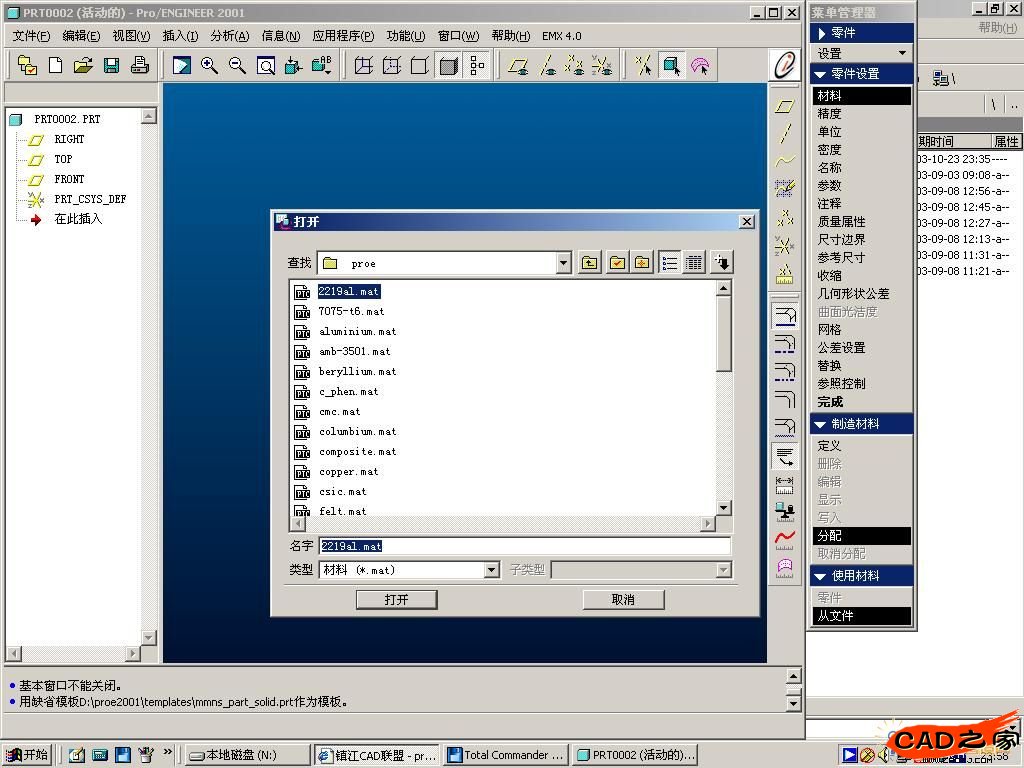
Task: Click the zoom in magnifier icon
Action: point(209,66)
